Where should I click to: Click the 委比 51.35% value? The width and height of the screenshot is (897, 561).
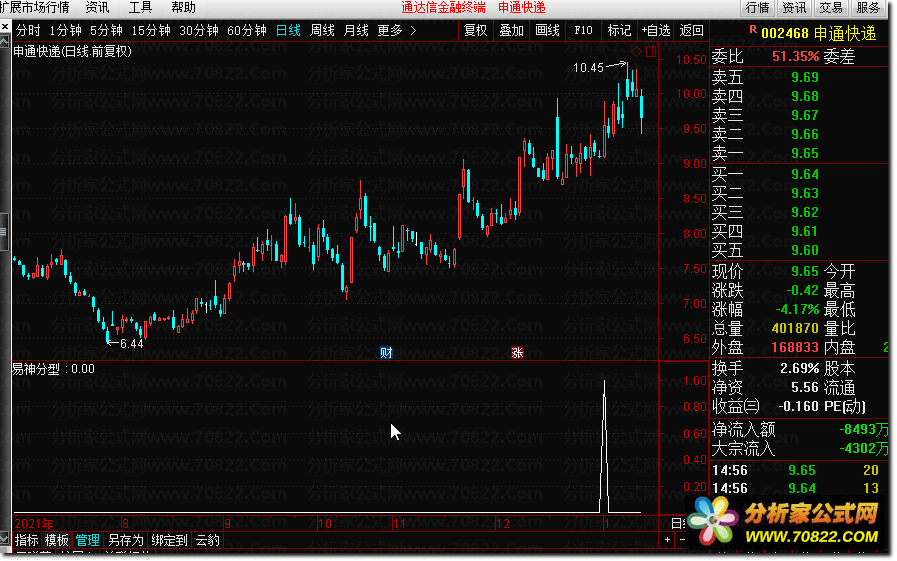[795, 56]
